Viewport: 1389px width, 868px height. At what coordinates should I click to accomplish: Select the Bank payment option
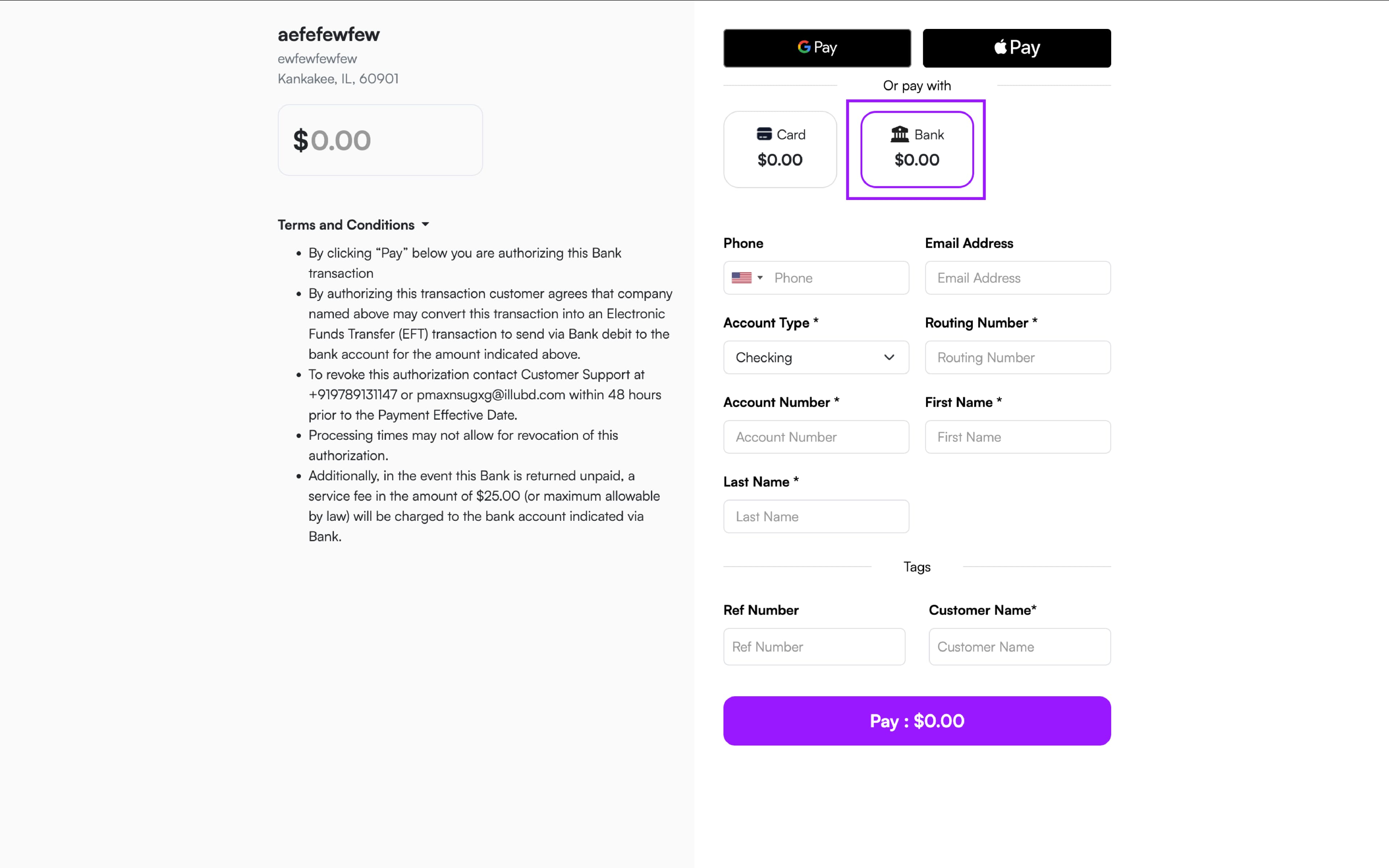pyautogui.click(x=916, y=149)
